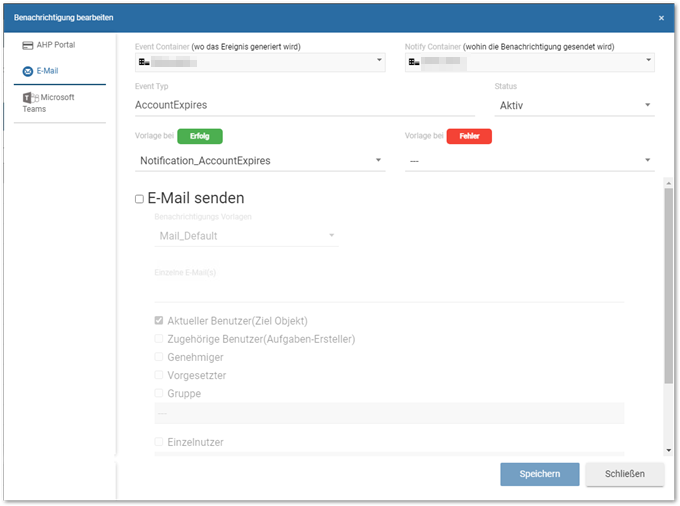Click the scrollbar up arrow
Viewport: 680px width, 506px height.
pos(668,184)
